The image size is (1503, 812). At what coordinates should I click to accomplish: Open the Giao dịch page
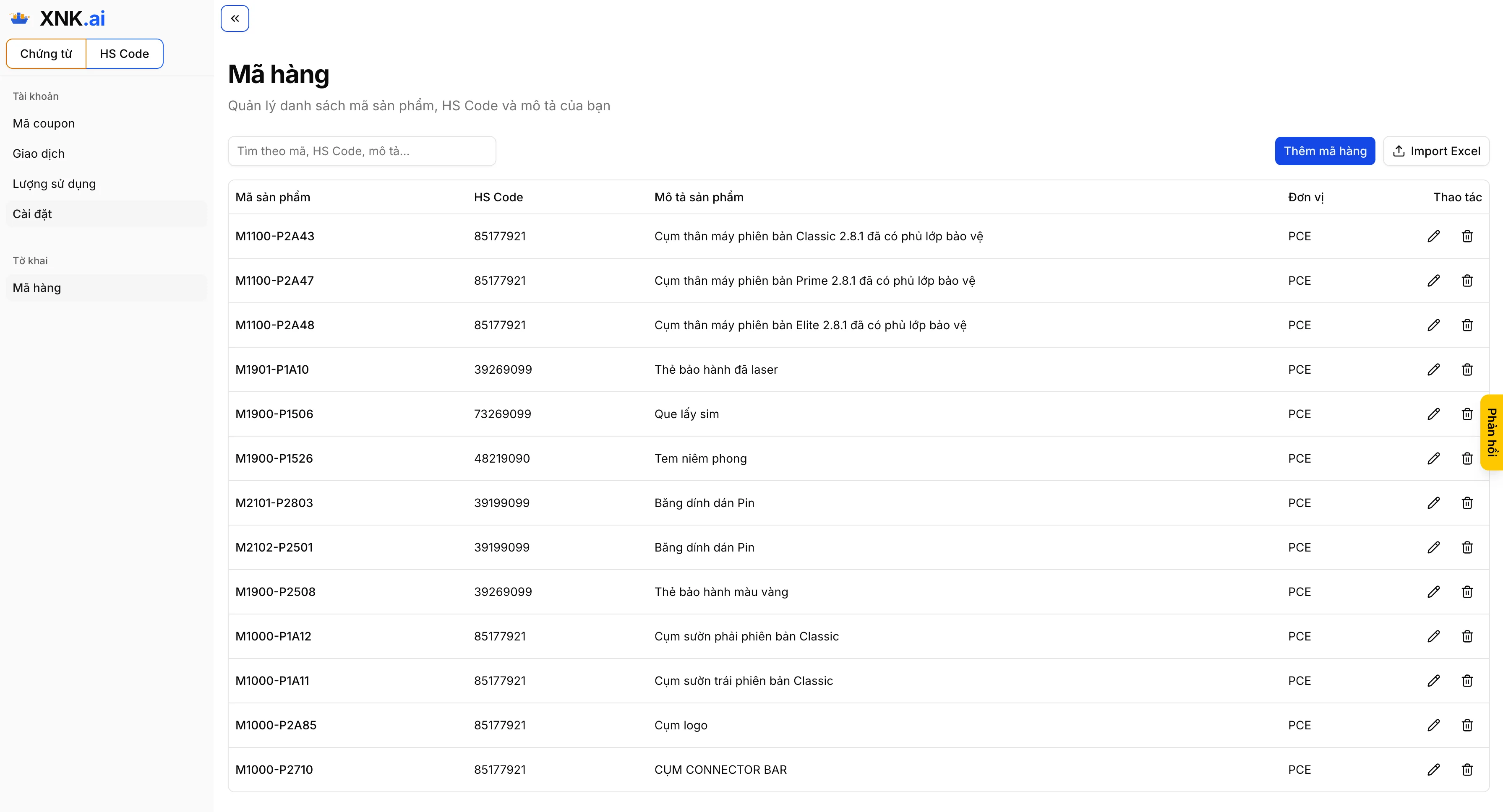39,154
